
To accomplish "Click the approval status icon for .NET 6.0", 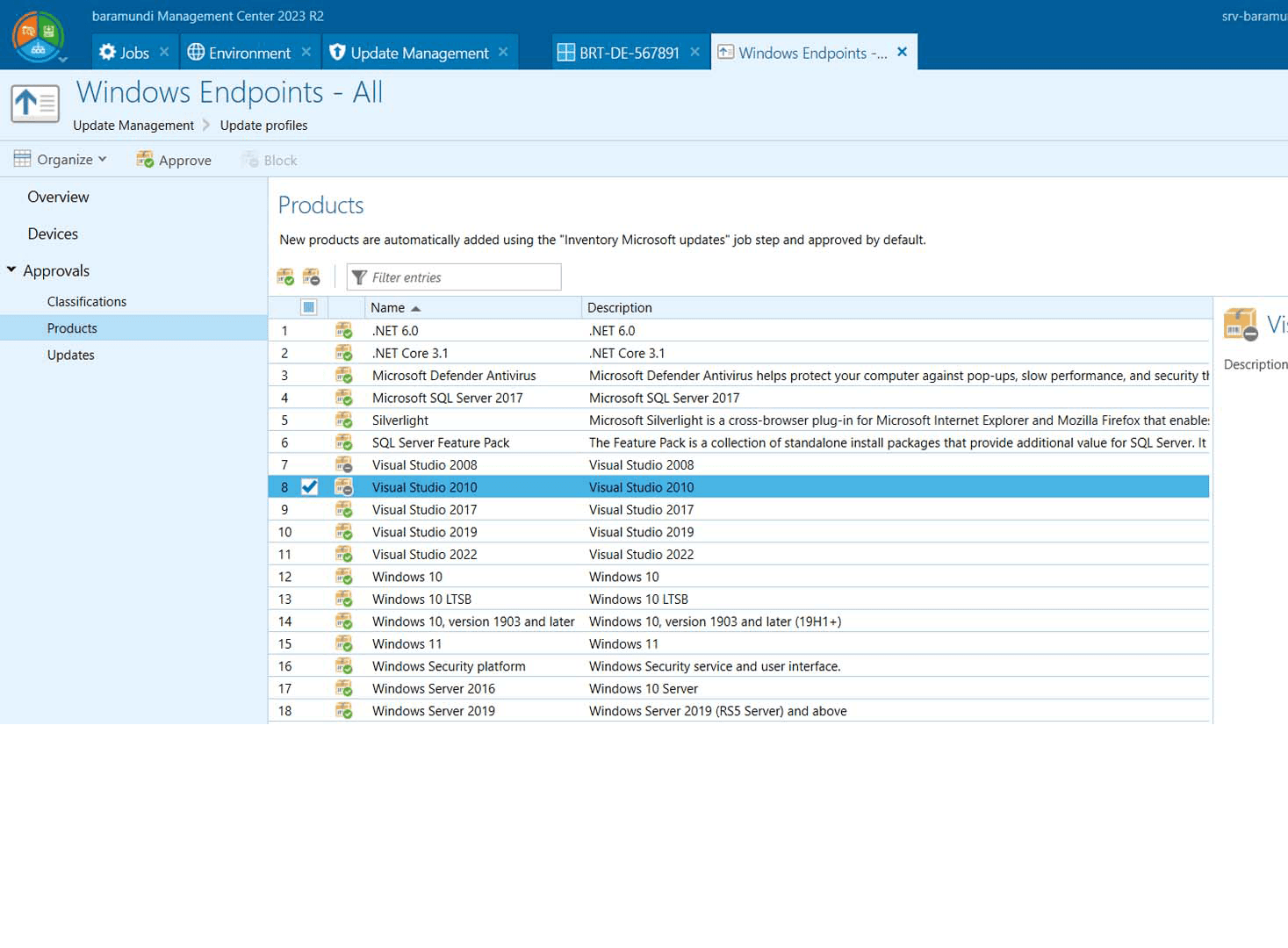I will (344, 331).
